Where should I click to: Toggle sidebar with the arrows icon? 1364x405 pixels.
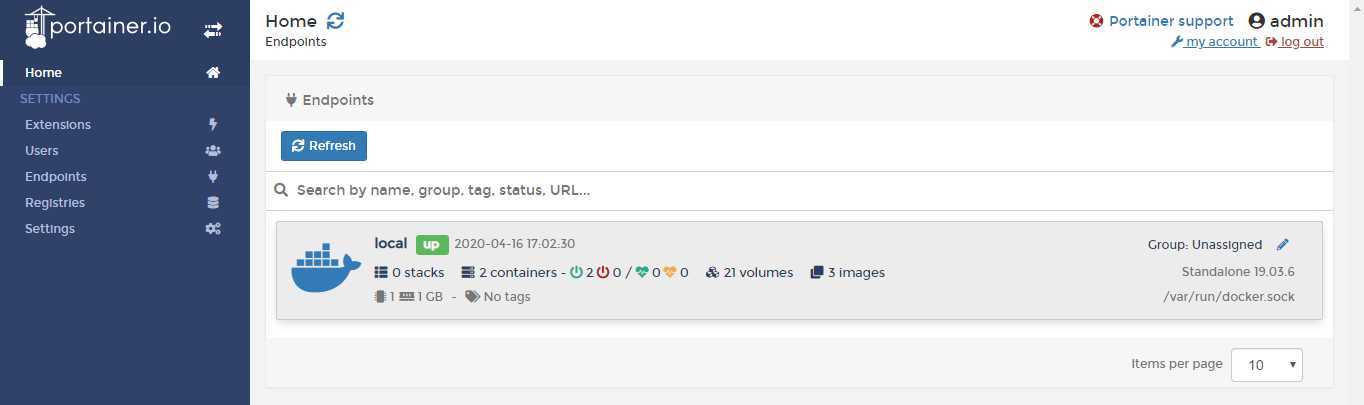[x=213, y=30]
